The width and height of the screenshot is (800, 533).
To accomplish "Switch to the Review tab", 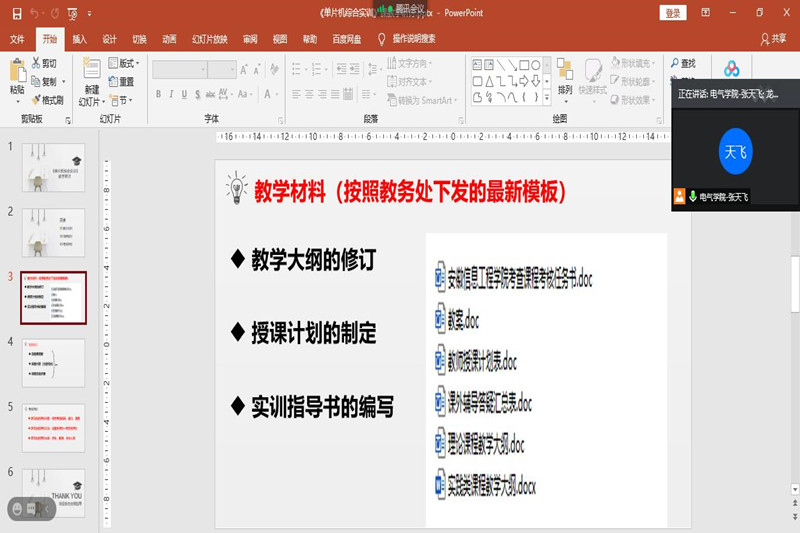I will pos(250,39).
